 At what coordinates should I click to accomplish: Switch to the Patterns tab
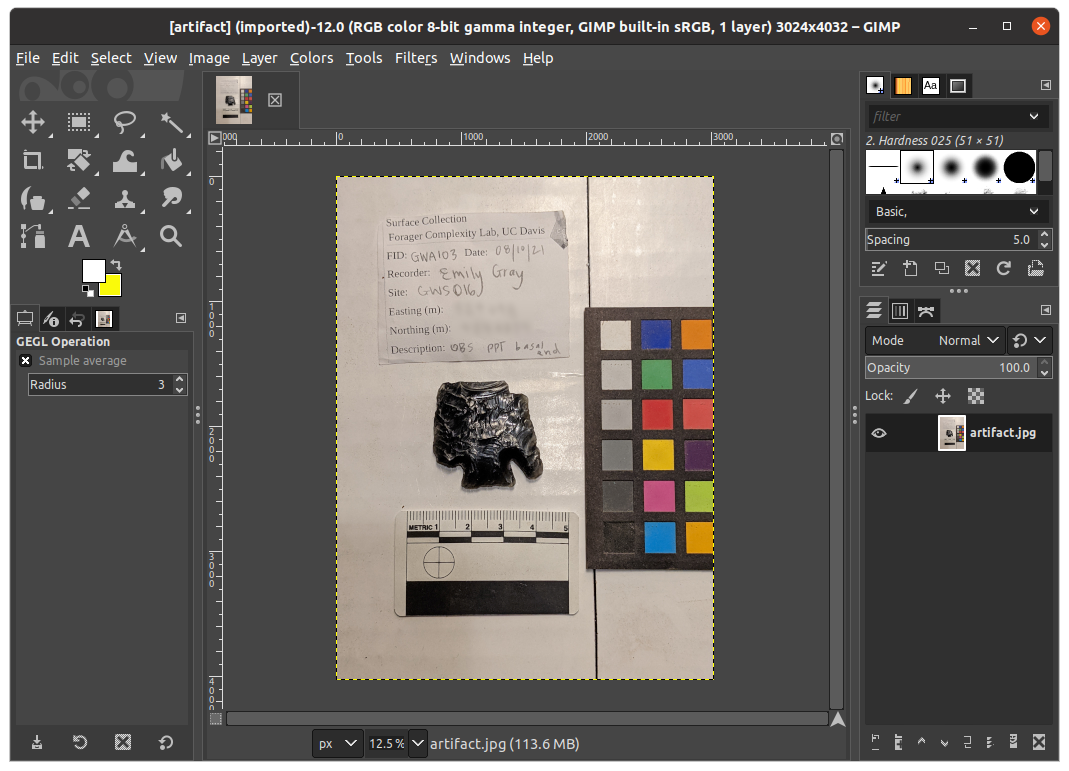[x=903, y=85]
